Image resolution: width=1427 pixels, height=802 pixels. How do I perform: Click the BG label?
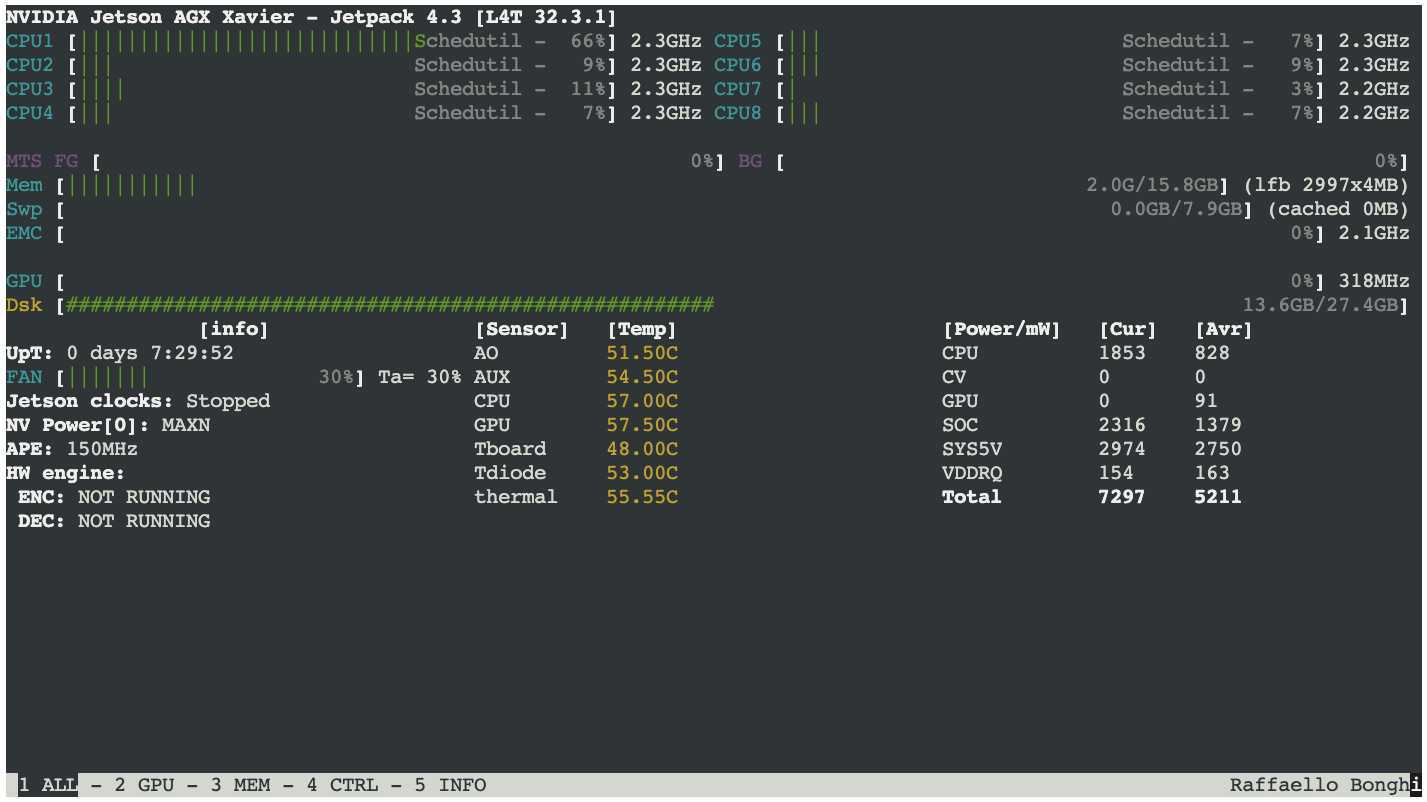[x=750, y=161]
